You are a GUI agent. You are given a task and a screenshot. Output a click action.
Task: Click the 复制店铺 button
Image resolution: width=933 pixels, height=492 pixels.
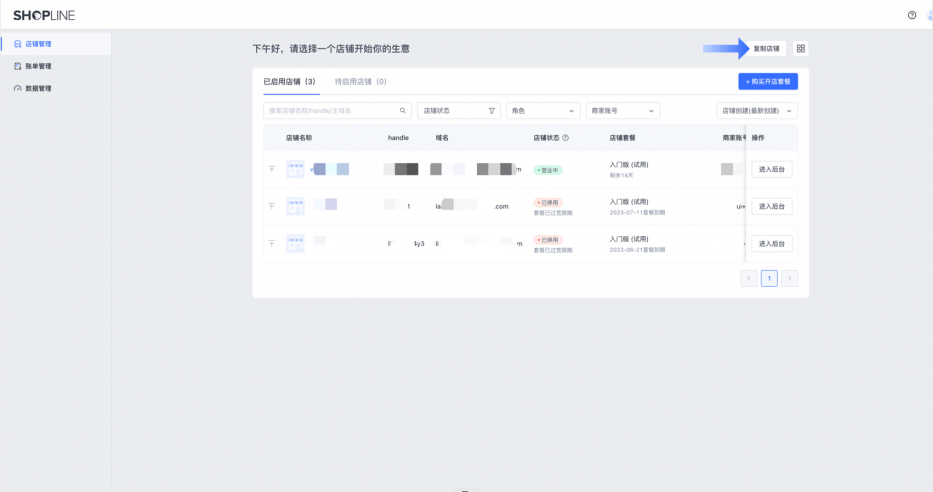coord(767,48)
